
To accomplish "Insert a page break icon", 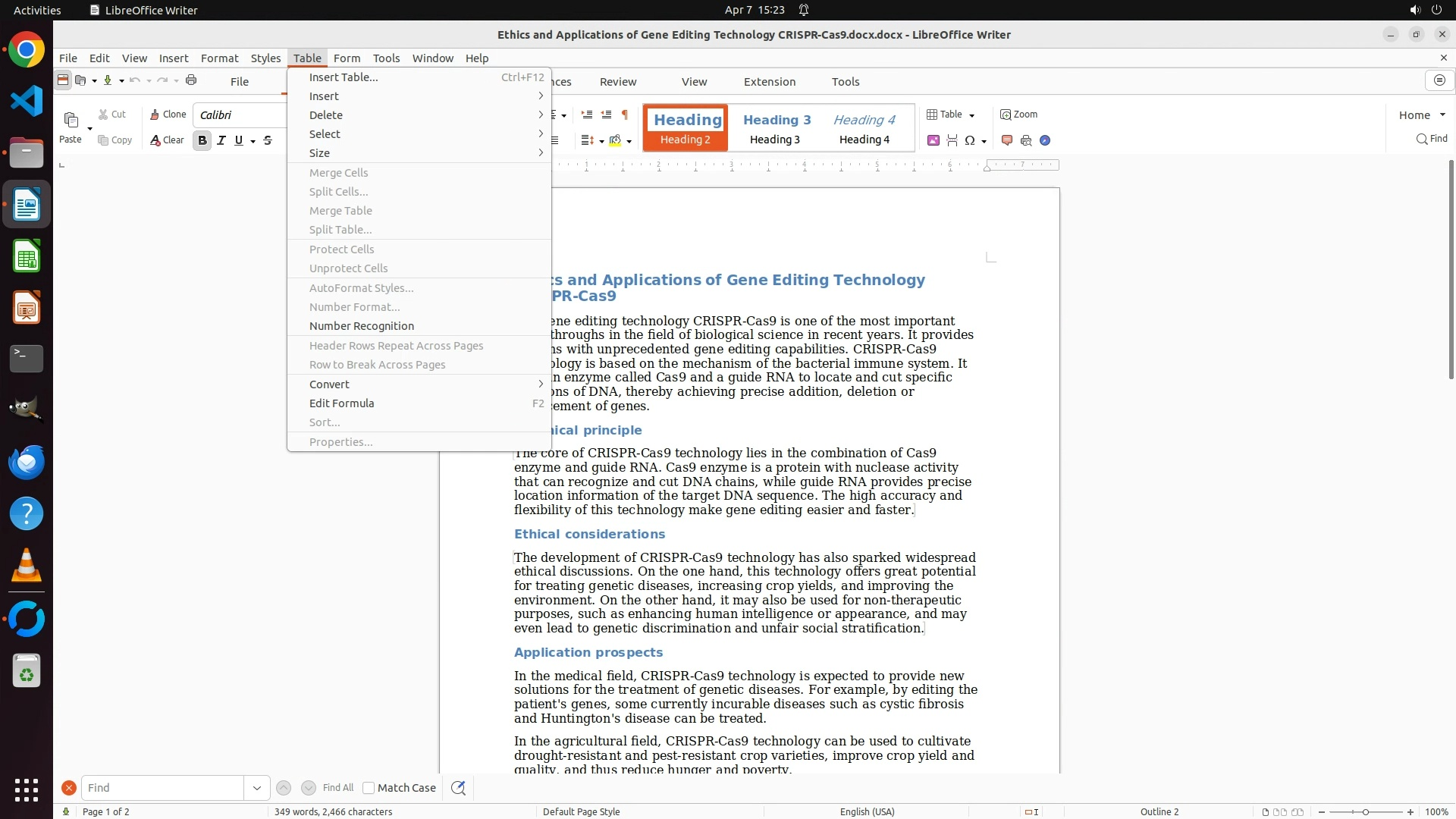I will click(x=952, y=140).
